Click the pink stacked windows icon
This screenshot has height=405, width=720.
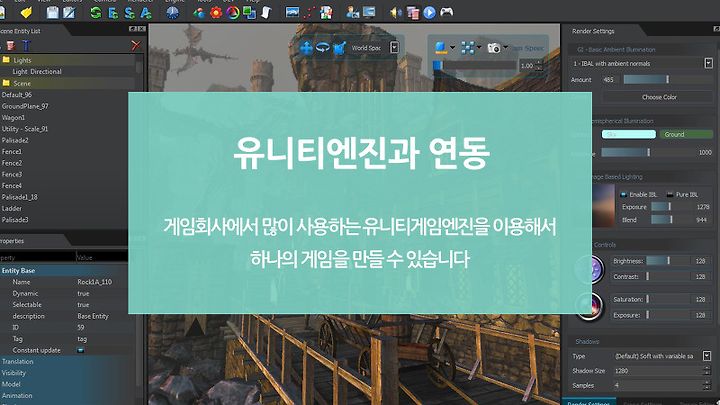[413, 13]
